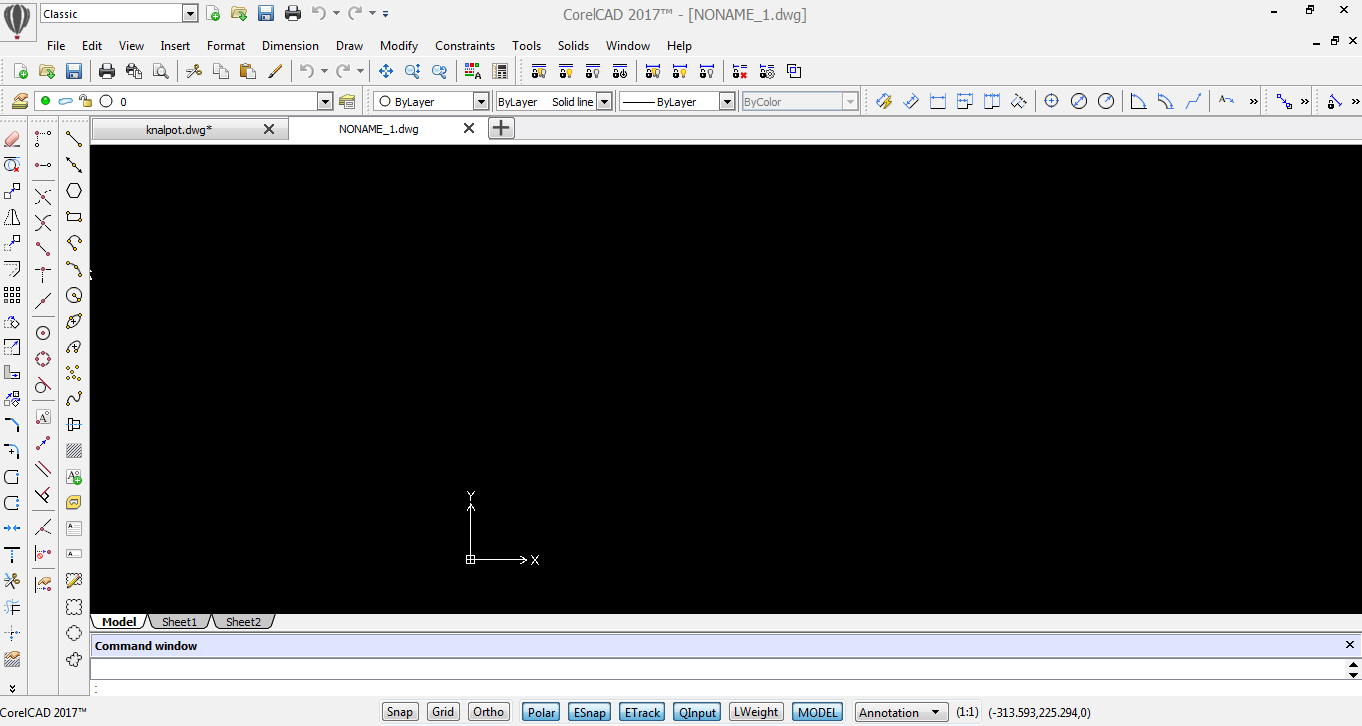Toggle LWeight display in status bar
Viewport: 1362px width, 726px height.
pyautogui.click(x=756, y=712)
